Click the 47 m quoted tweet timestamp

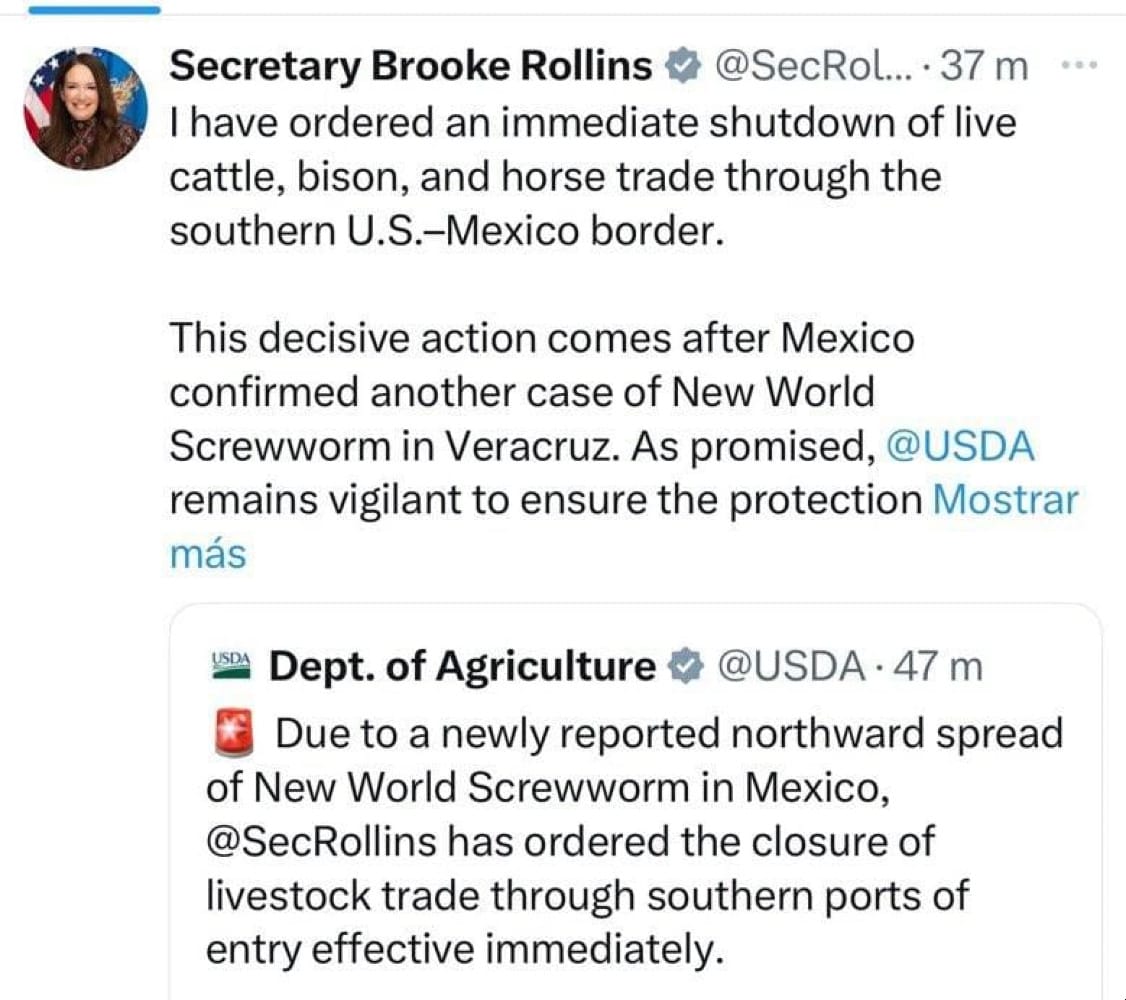938,666
